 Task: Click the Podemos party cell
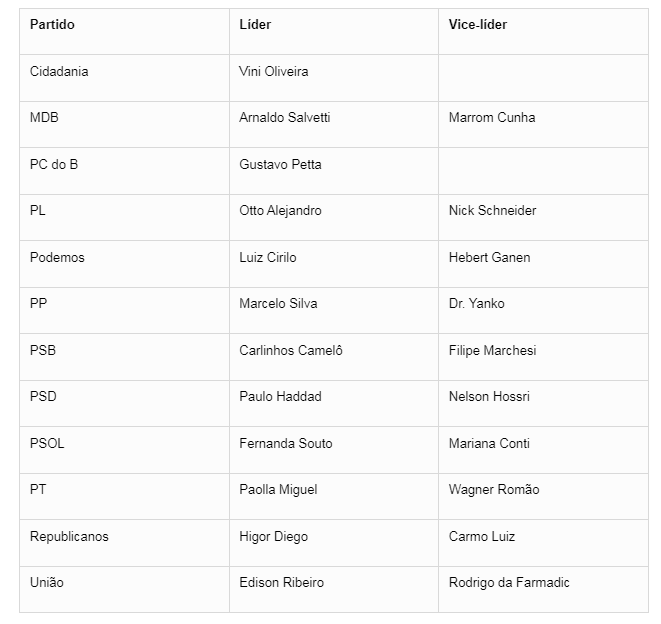click(57, 257)
